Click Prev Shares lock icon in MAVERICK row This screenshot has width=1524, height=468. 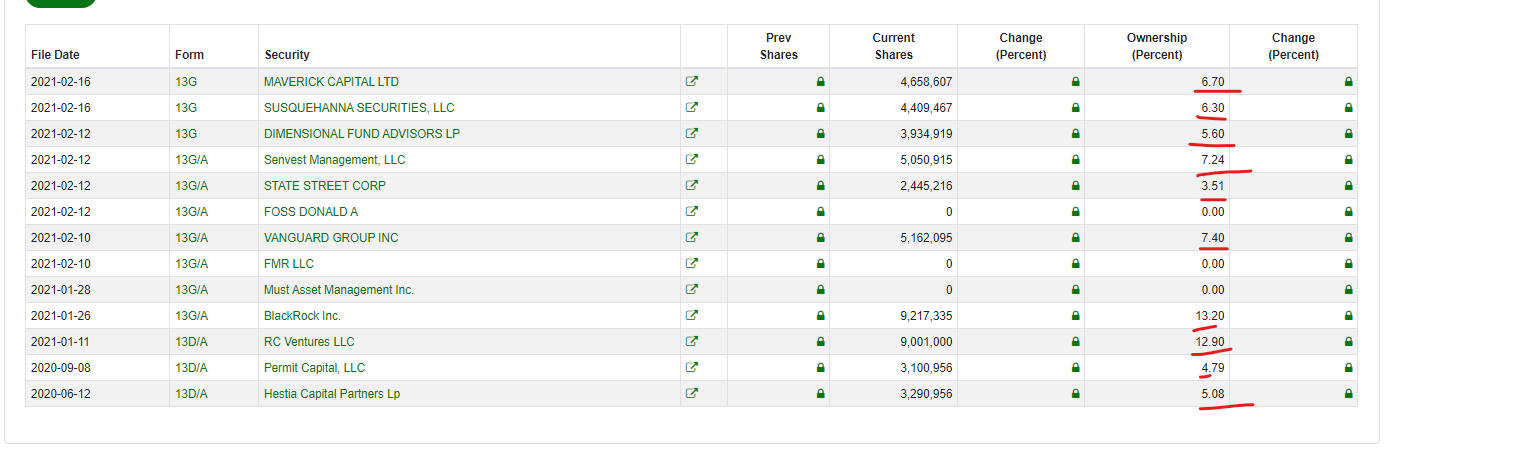(x=820, y=82)
